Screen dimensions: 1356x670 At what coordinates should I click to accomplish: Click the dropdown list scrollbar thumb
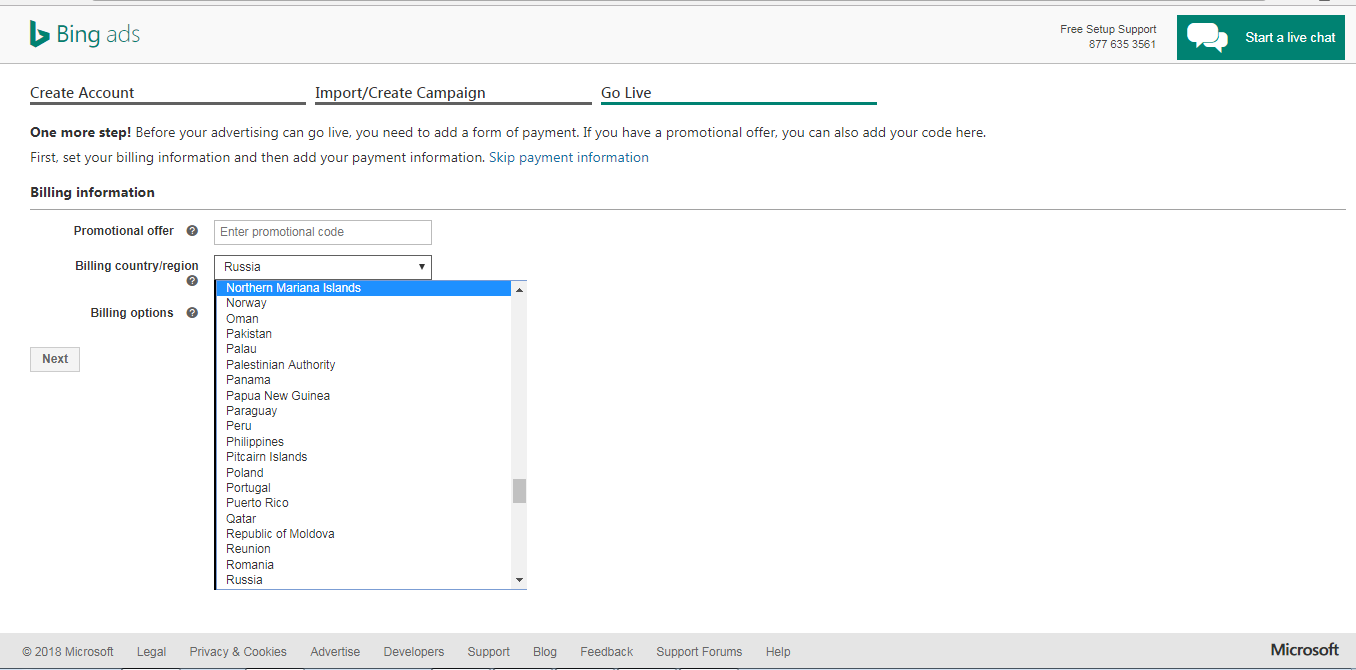519,491
